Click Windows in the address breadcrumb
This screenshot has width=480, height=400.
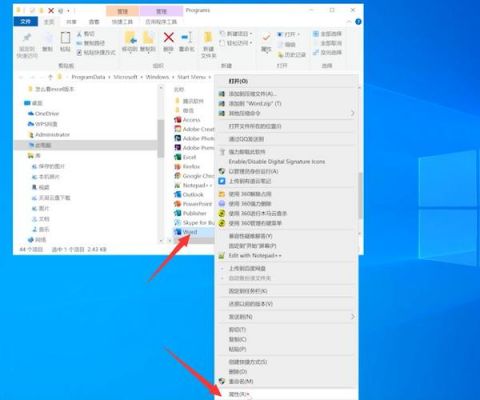click(x=157, y=77)
